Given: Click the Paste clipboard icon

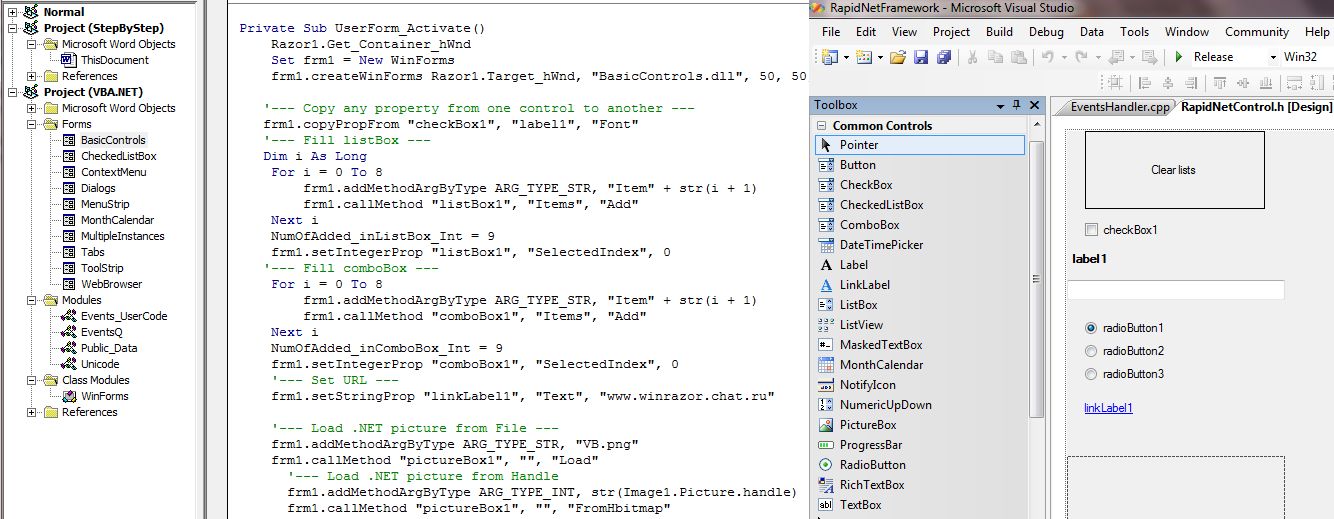Looking at the screenshot, I should (x=1018, y=57).
